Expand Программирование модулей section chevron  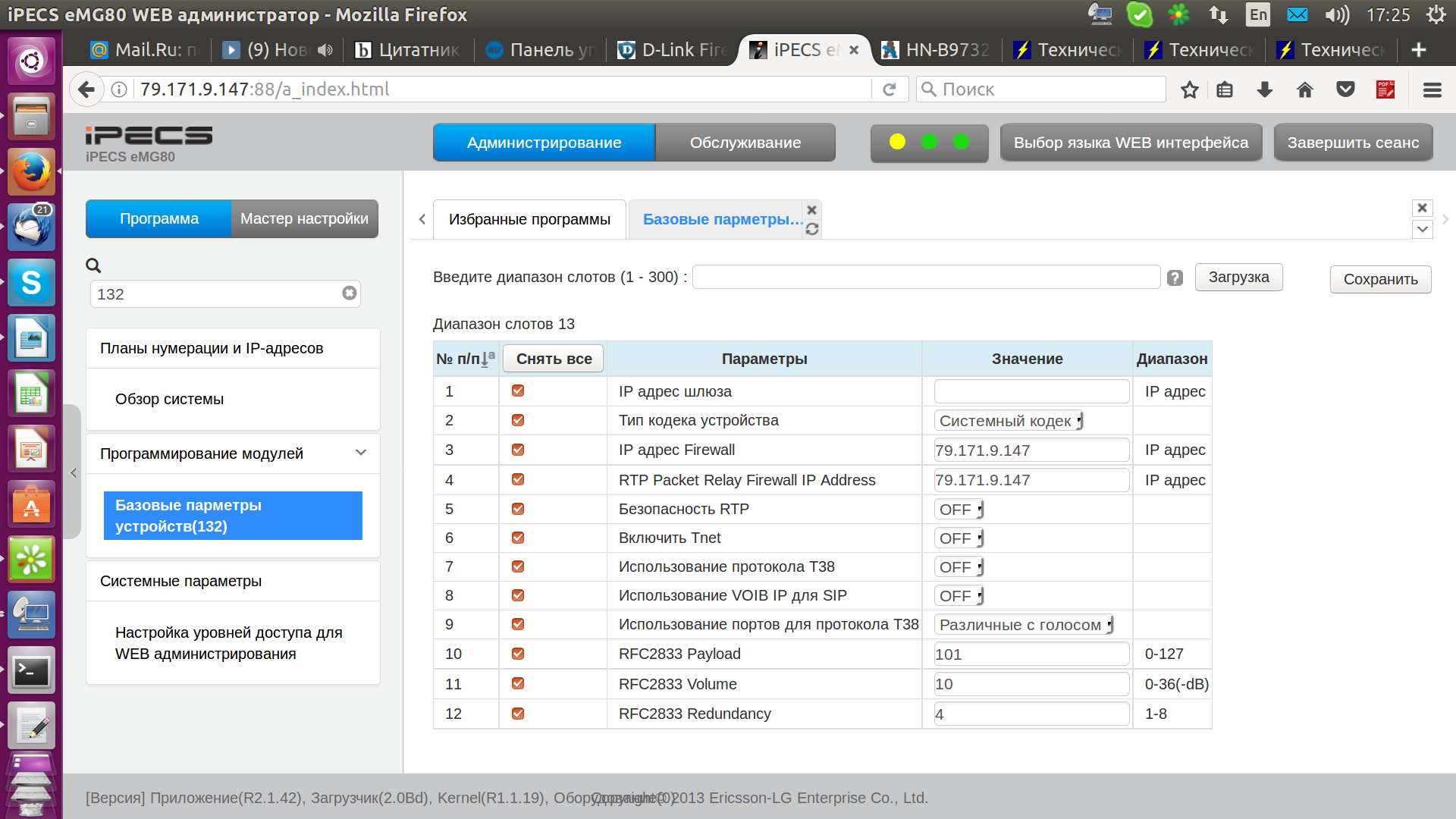click(361, 453)
